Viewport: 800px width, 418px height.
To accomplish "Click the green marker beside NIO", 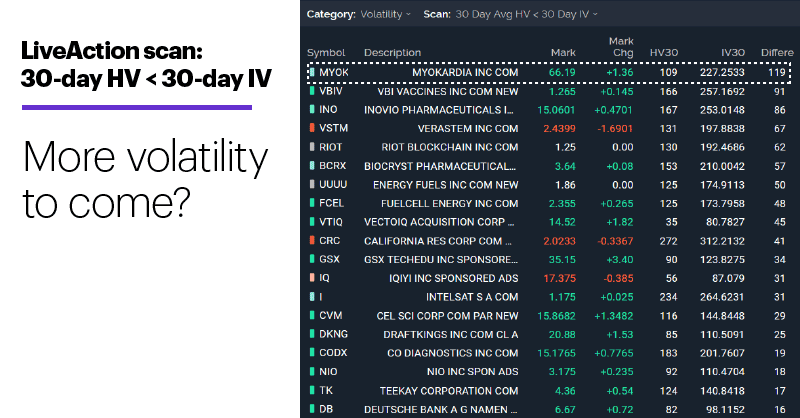I will (x=311, y=372).
